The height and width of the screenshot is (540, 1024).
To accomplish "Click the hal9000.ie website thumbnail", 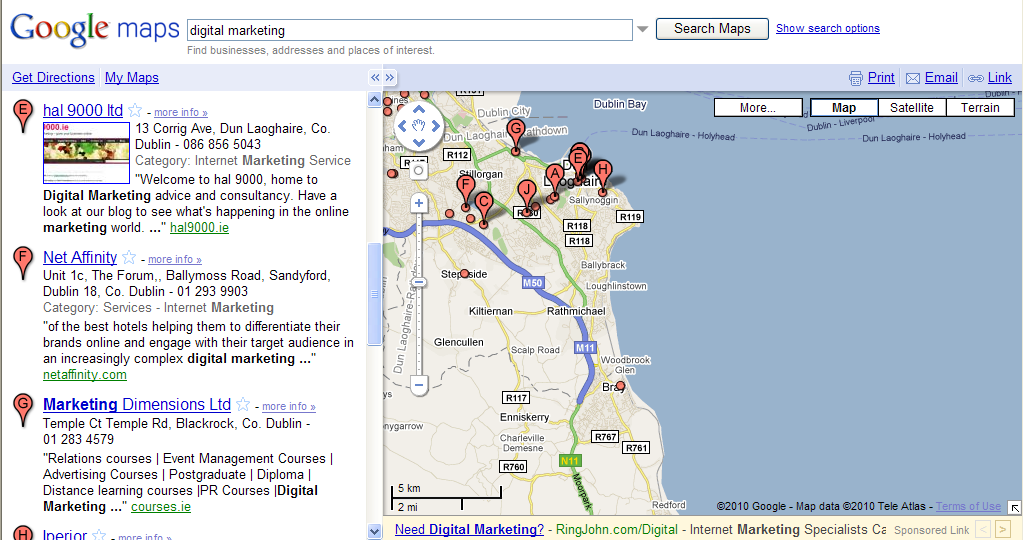I will pos(86,153).
